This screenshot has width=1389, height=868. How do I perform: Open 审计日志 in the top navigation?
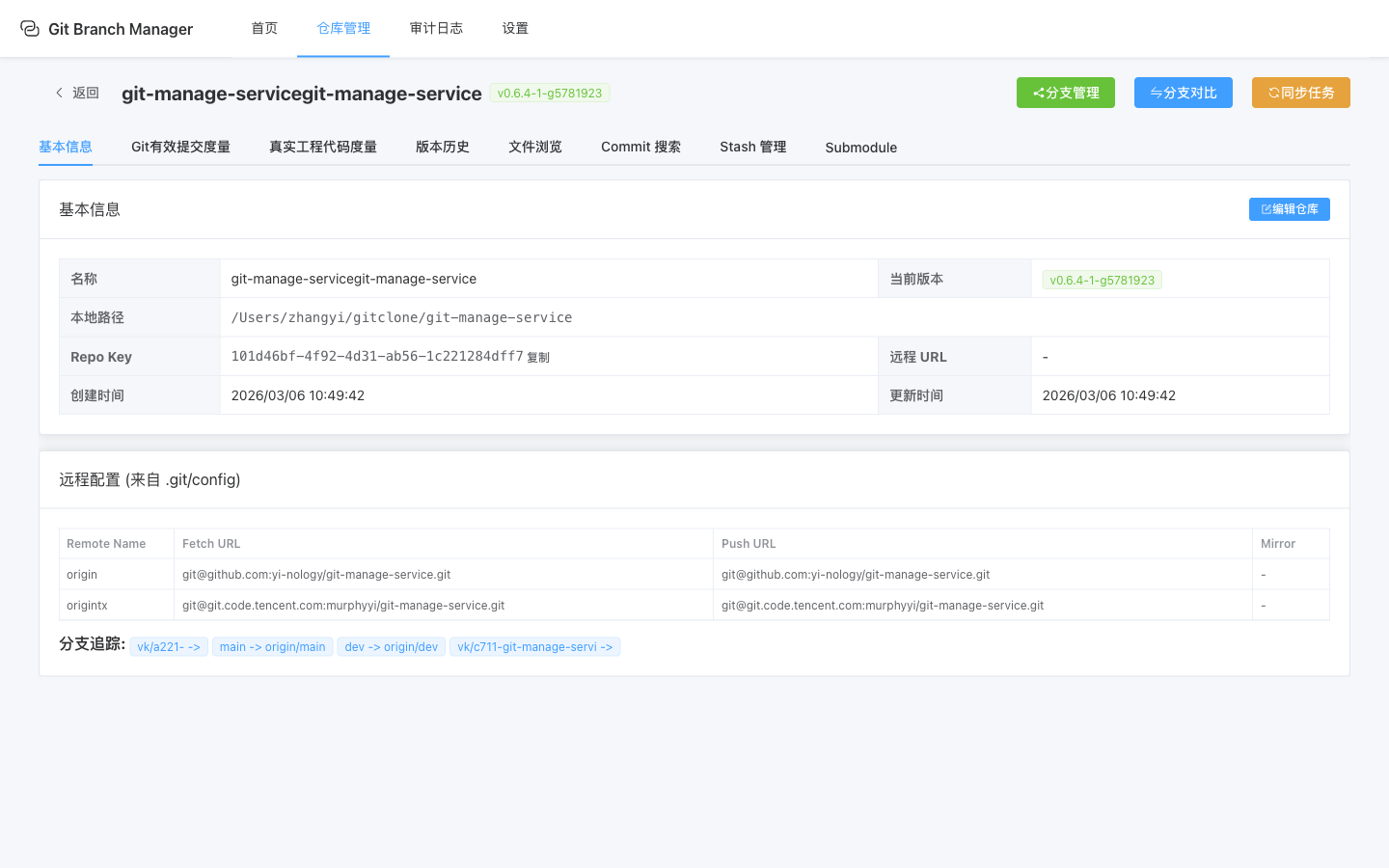pyautogui.click(x=436, y=28)
